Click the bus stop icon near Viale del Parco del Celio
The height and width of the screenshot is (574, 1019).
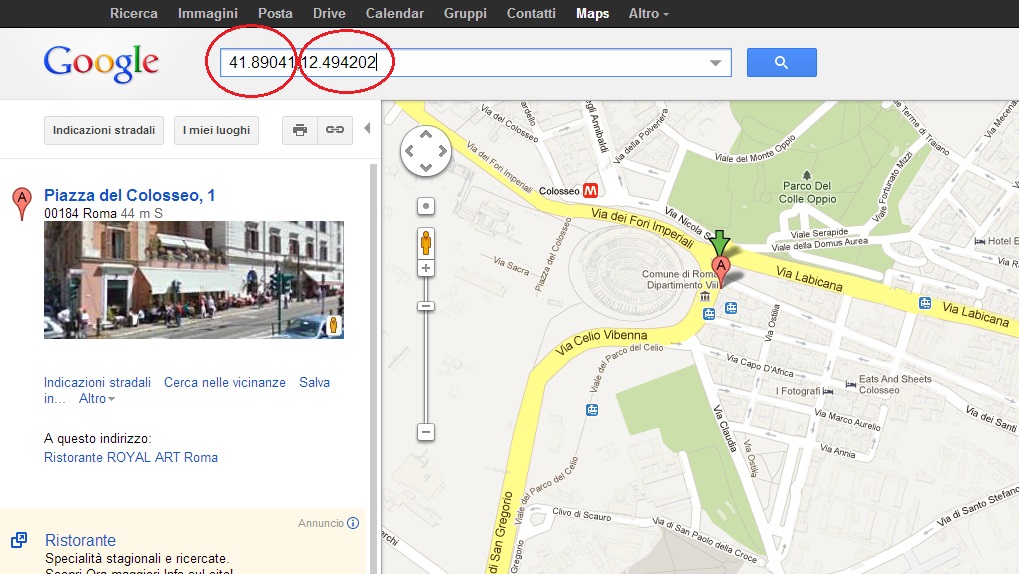[592, 410]
